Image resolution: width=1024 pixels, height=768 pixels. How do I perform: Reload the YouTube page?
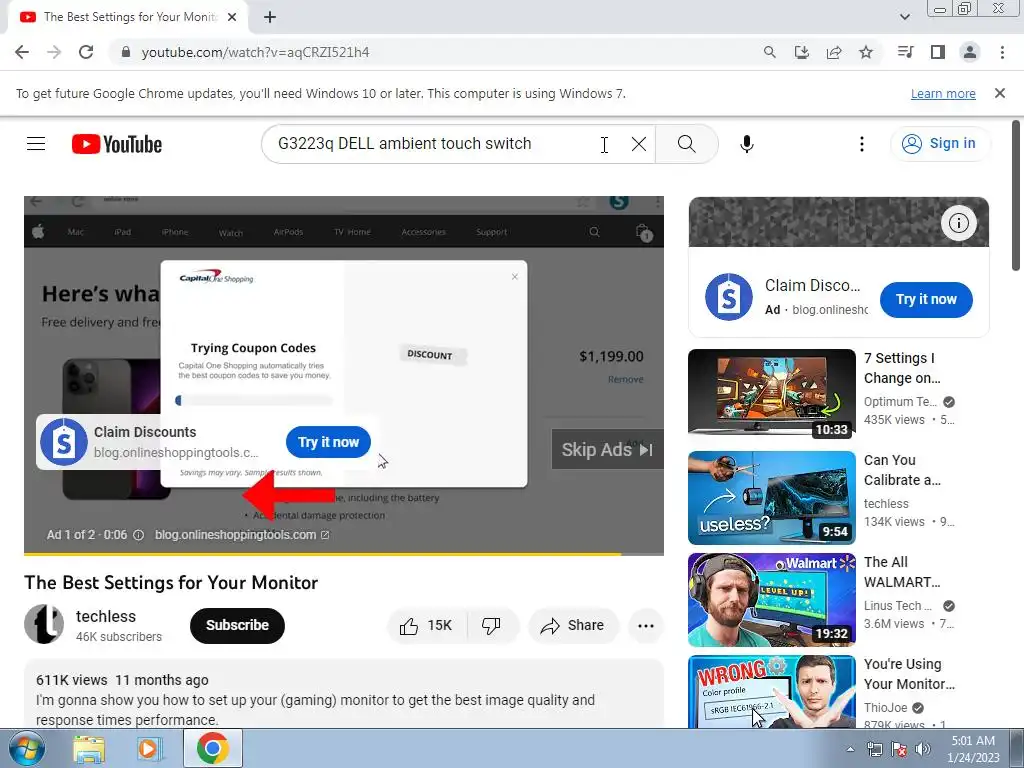point(86,52)
